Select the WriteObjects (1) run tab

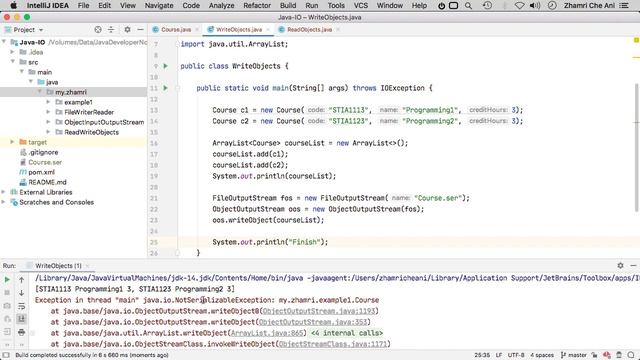tap(58, 266)
